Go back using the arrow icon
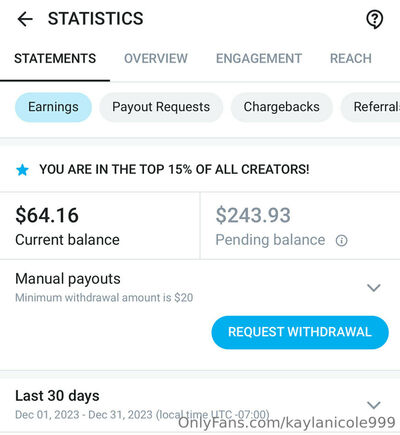The width and height of the screenshot is (400, 435). point(25,19)
